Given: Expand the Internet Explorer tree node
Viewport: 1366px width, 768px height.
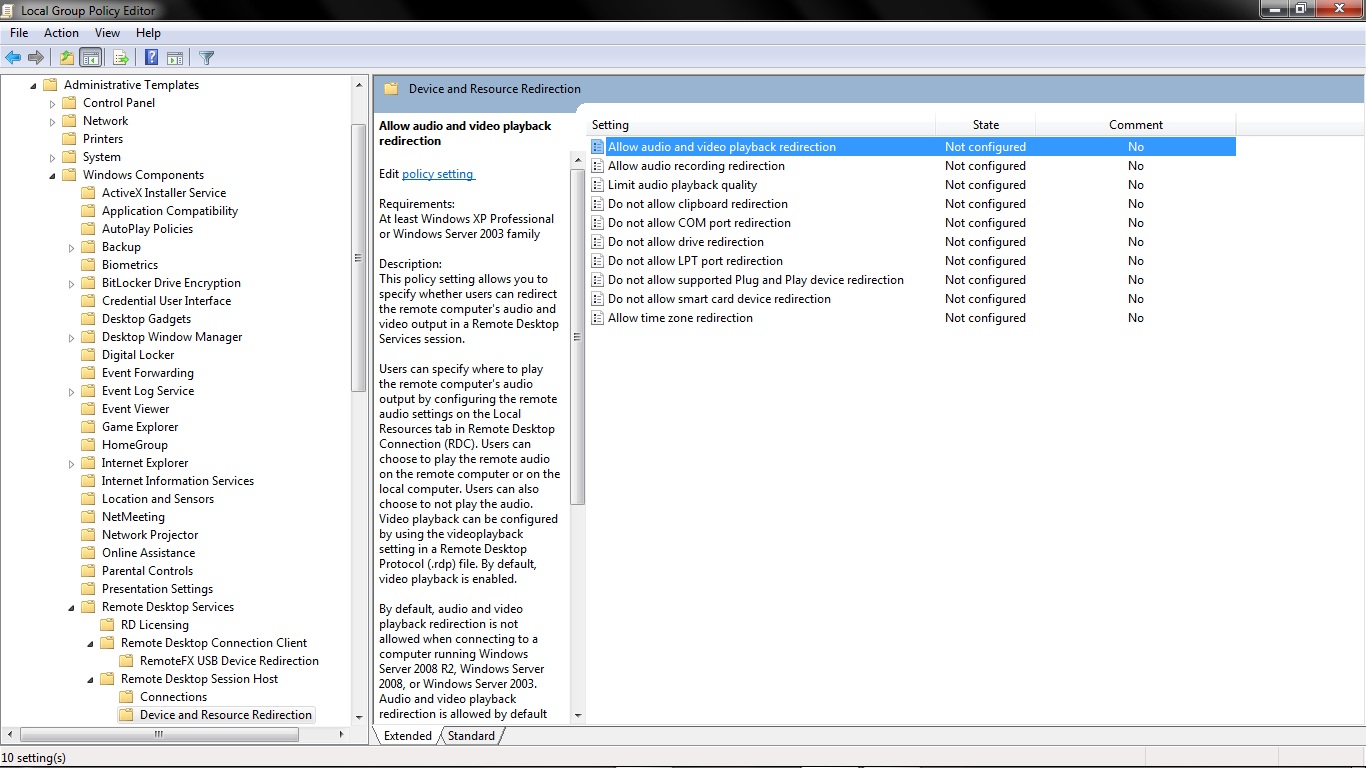Looking at the screenshot, I should (71, 463).
